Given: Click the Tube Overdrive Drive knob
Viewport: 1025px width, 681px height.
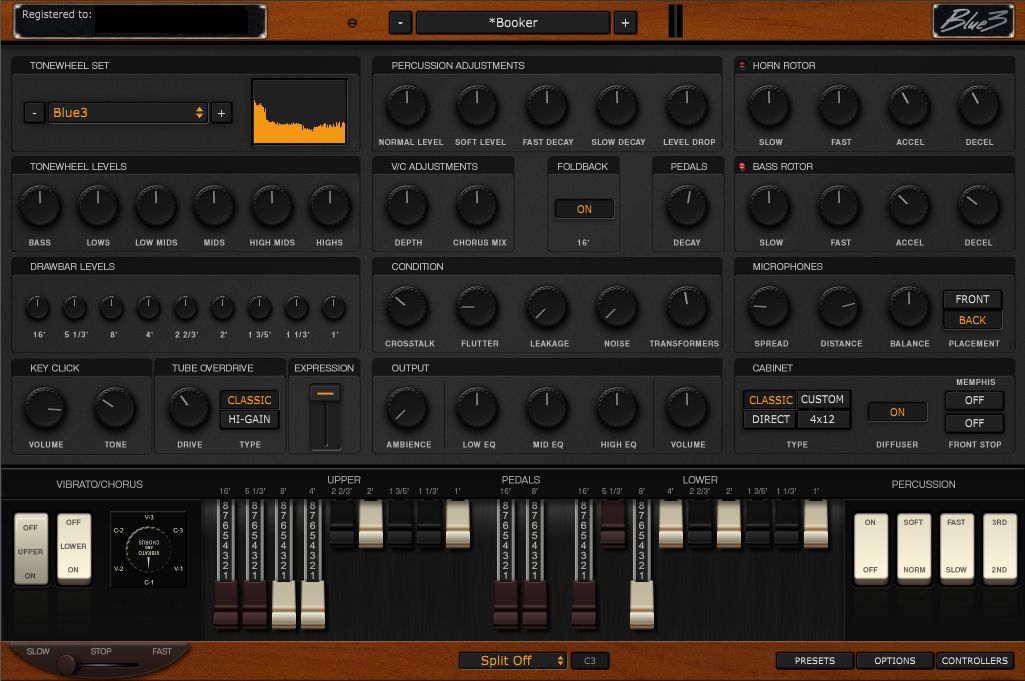Looking at the screenshot, I should click(x=189, y=408).
